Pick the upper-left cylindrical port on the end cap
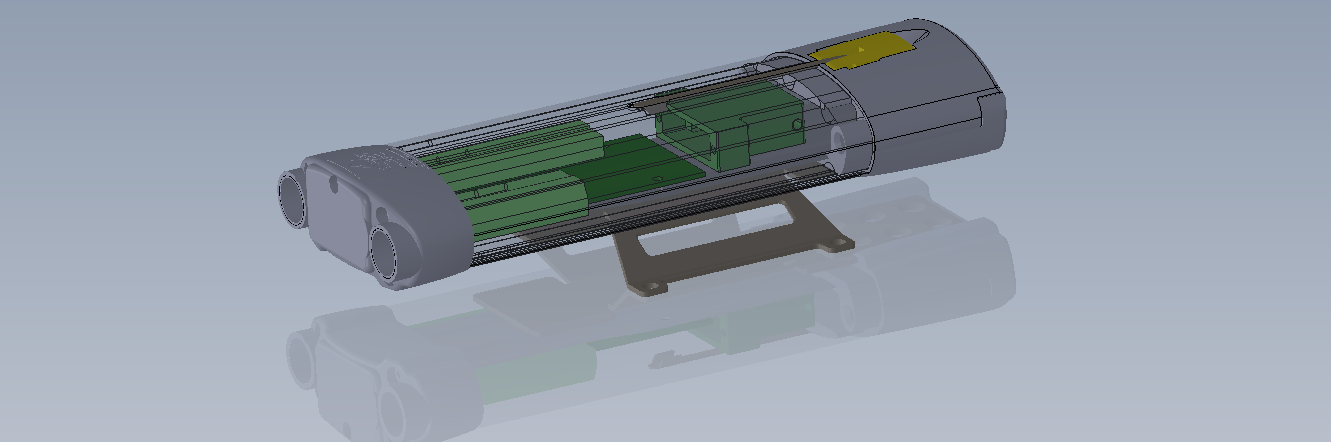 point(293,196)
